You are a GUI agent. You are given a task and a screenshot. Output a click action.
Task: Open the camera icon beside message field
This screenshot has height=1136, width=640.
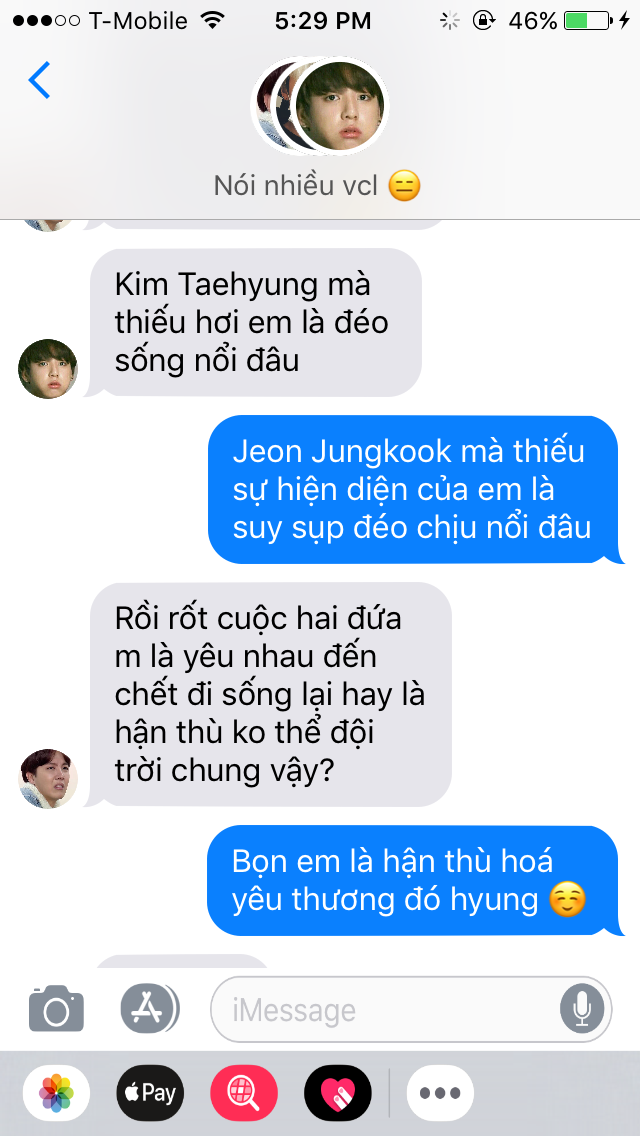tap(57, 1008)
